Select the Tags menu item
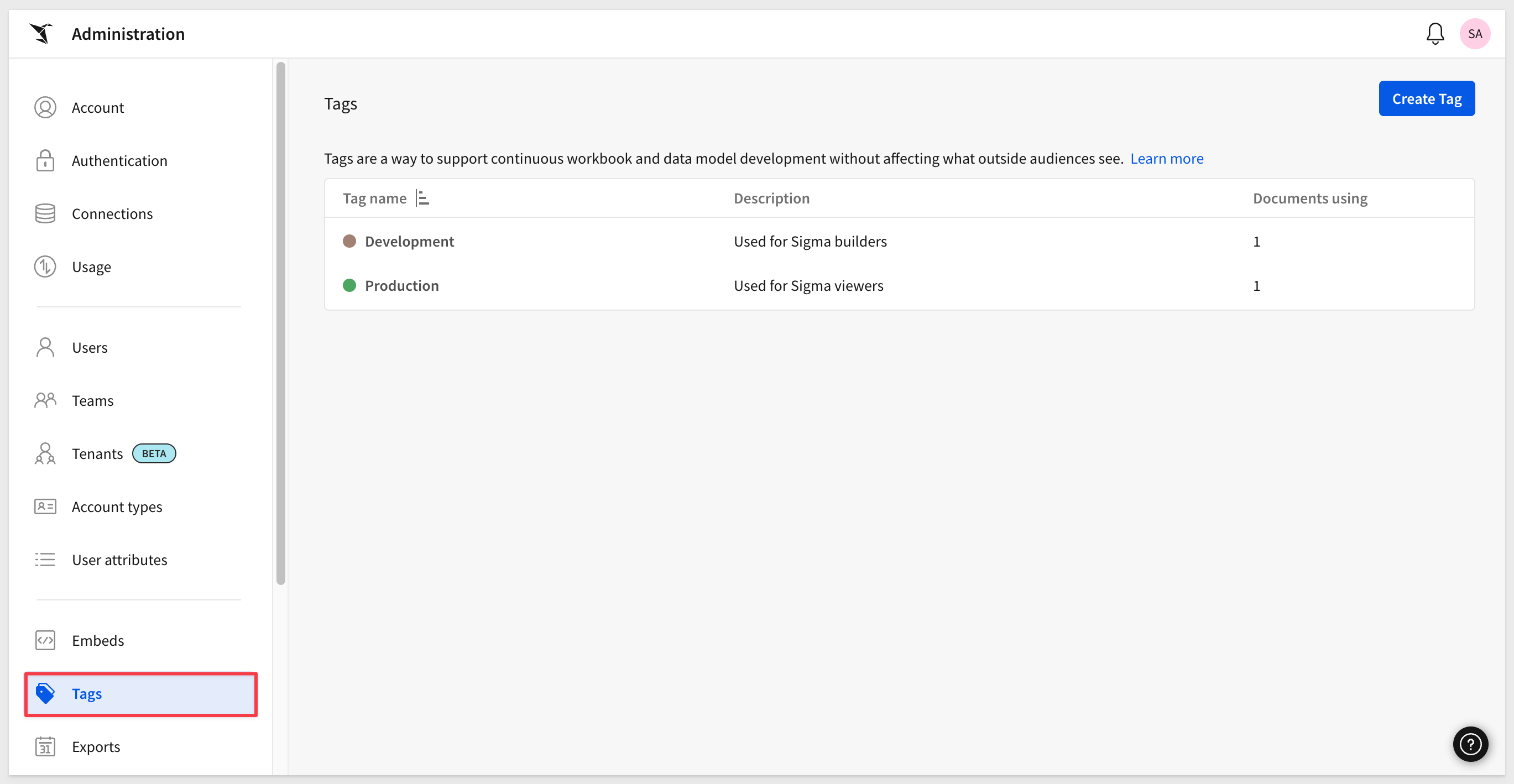 coord(141,693)
